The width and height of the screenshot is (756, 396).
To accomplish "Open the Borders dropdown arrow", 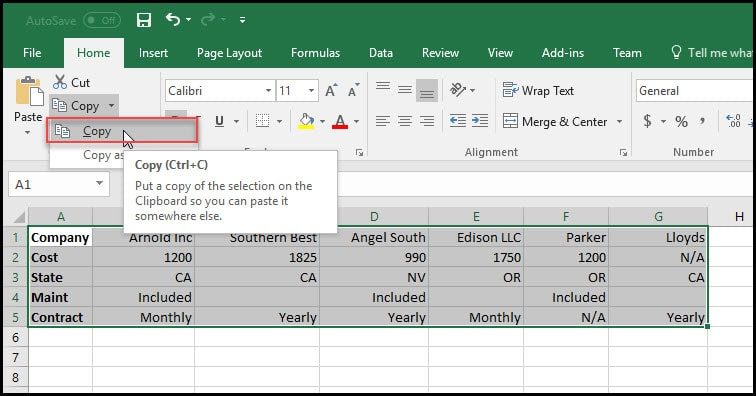I will point(280,122).
